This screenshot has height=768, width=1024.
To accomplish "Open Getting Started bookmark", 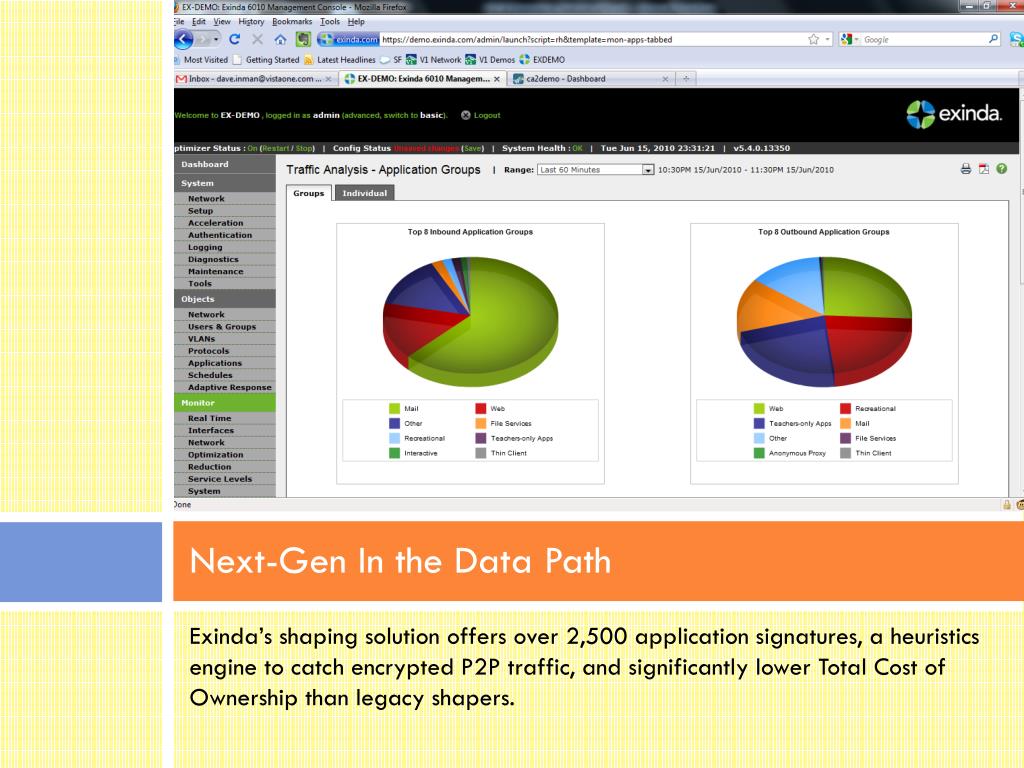I will (266, 59).
